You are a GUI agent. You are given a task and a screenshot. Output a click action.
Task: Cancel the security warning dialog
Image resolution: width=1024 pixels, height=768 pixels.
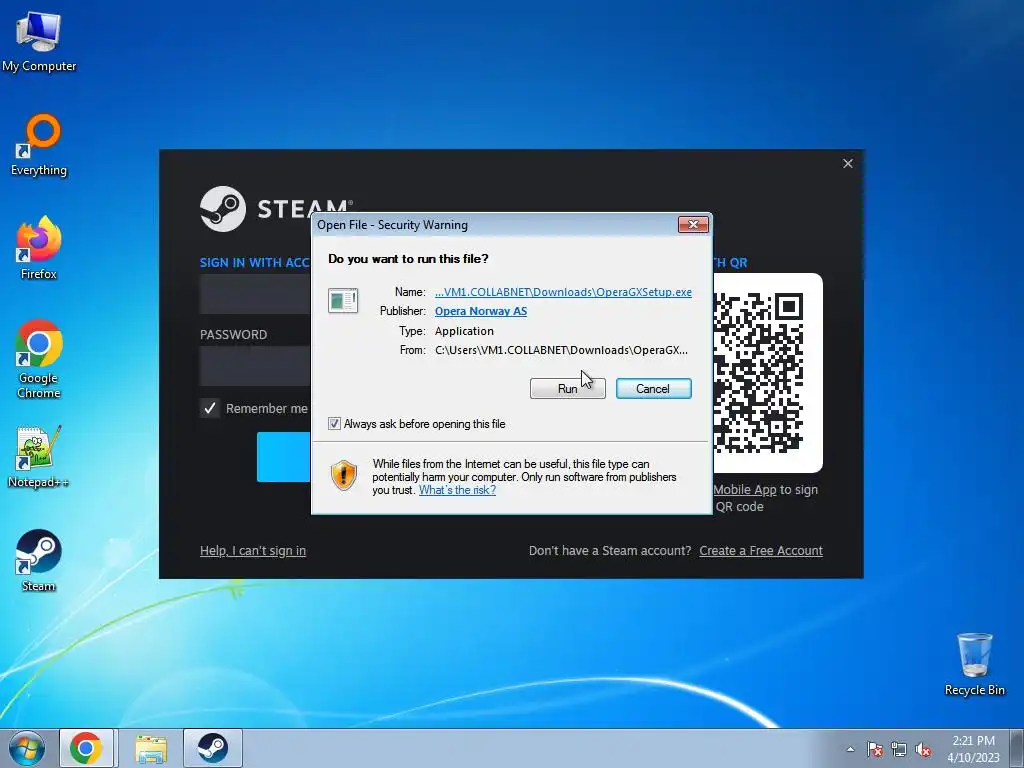653,389
